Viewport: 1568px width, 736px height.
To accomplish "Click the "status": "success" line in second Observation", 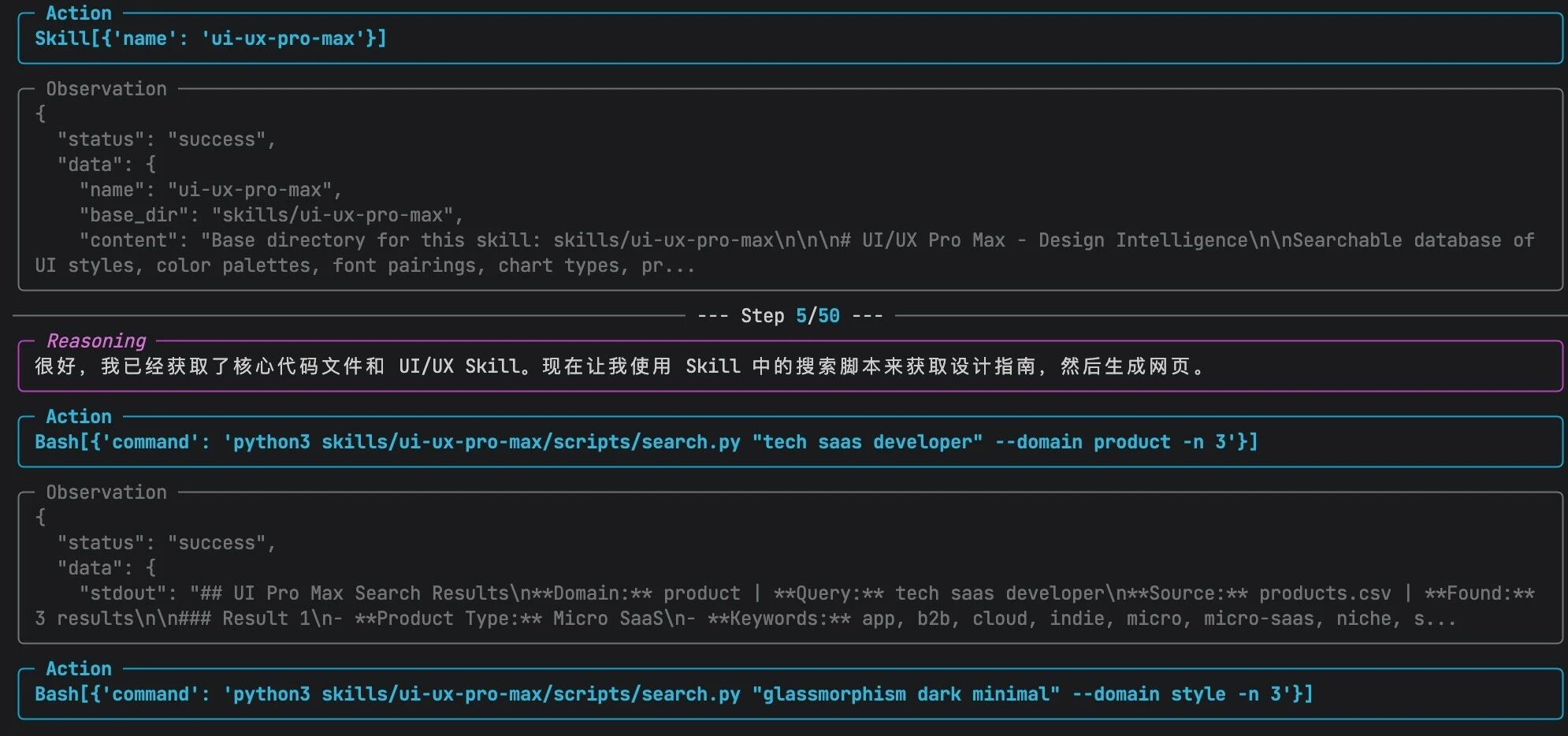I will click(x=165, y=543).
